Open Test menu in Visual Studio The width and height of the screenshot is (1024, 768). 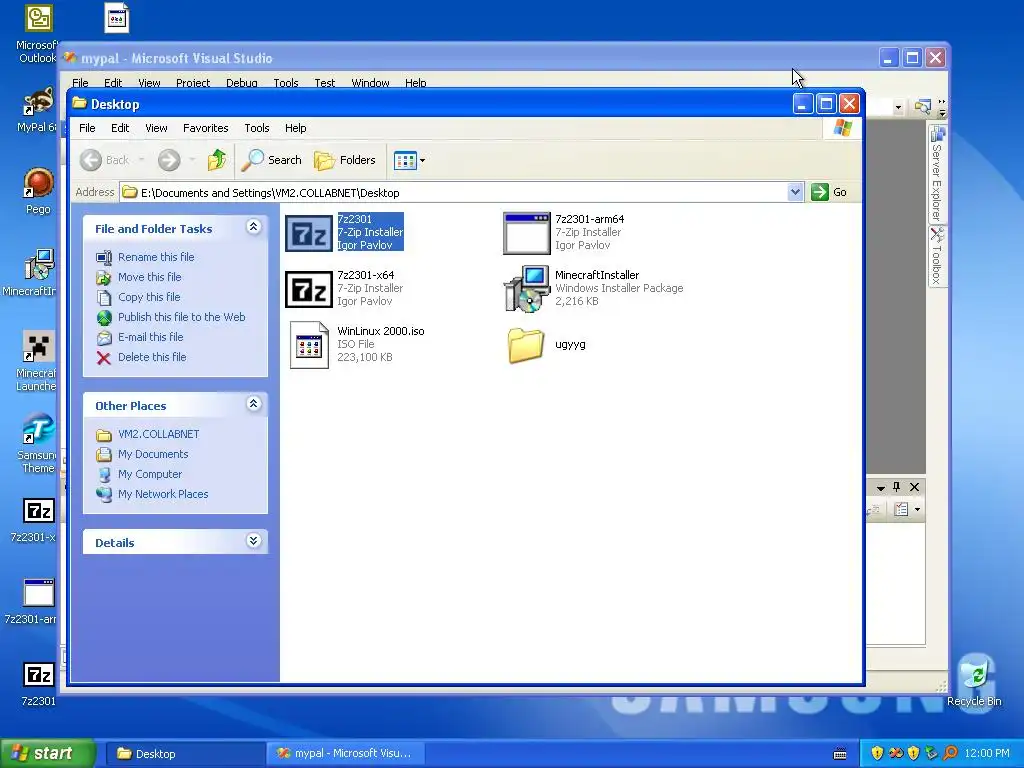coord(325,83)
